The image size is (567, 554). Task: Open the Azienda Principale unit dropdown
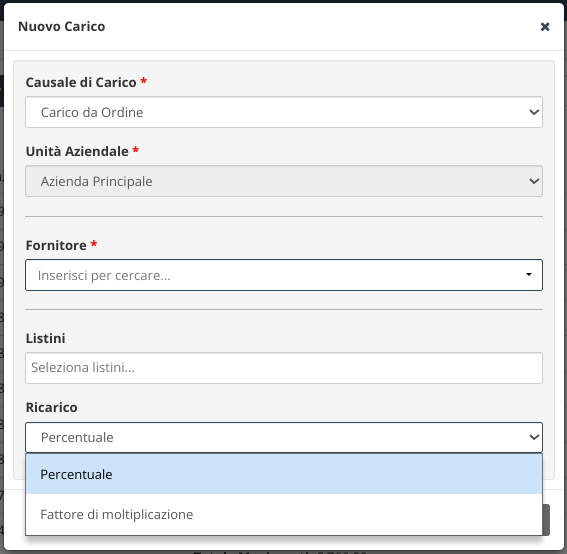(x=284, y=181)
